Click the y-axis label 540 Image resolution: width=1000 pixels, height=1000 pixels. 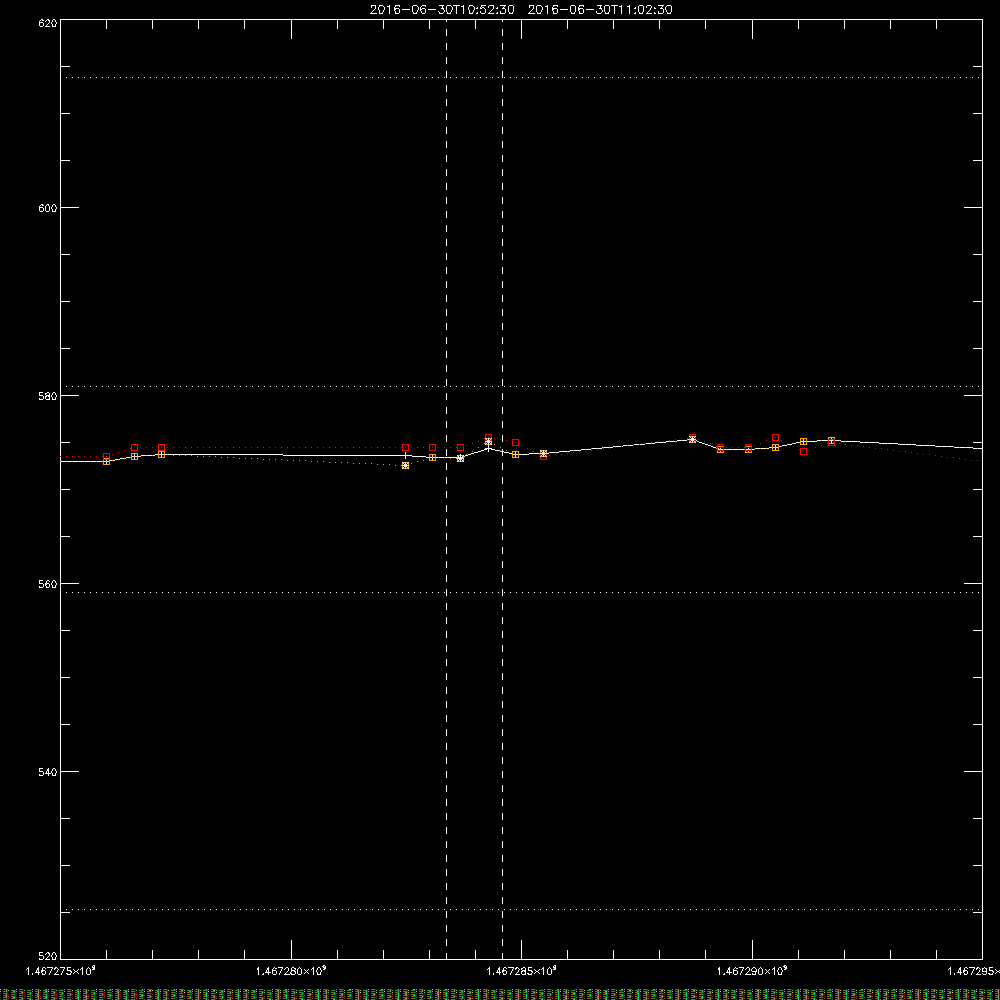pyautogui.click(x=48, y=772)
